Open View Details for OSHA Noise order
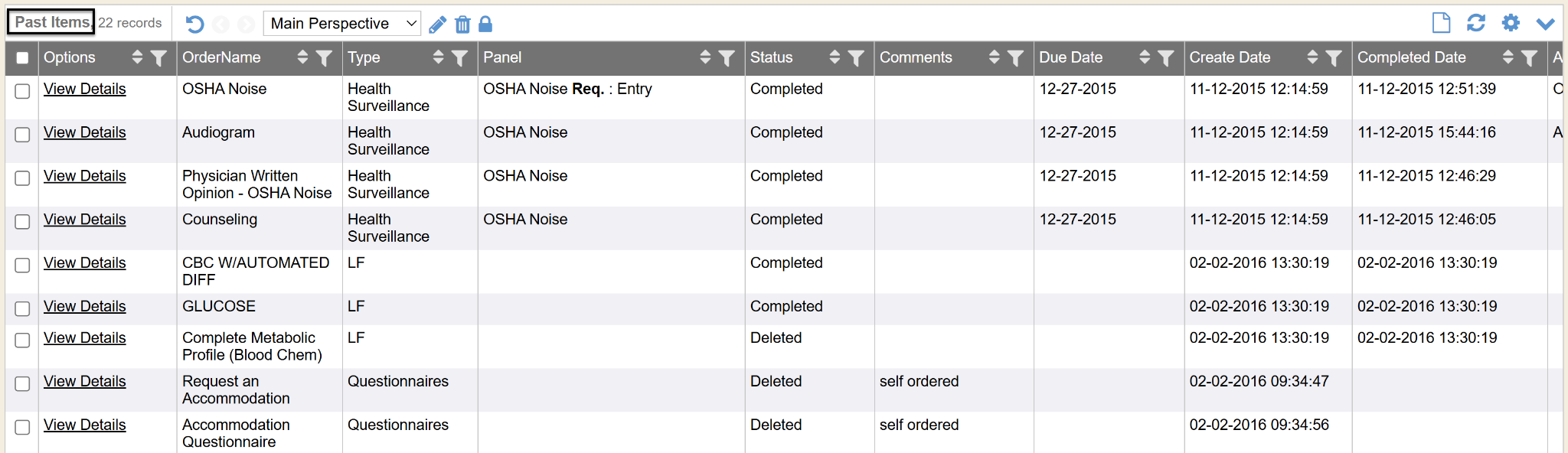 [84, 89]
